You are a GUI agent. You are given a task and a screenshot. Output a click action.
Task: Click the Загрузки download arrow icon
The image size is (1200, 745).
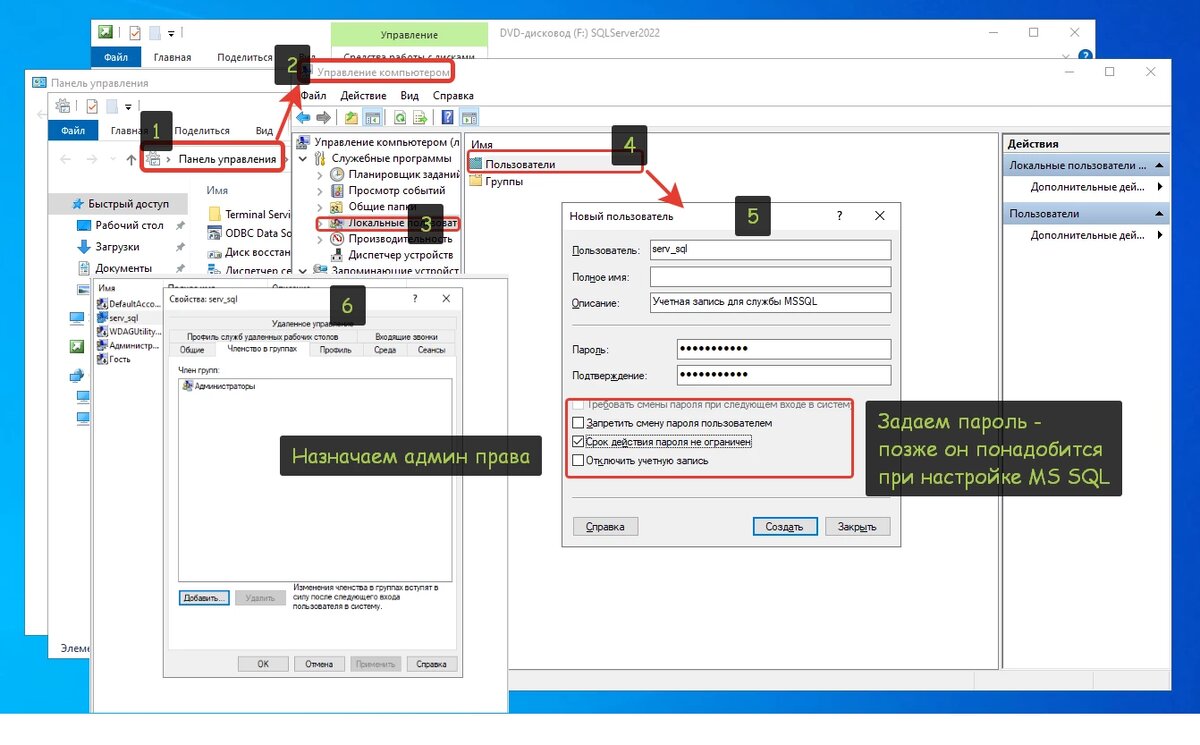pos(85,246)
